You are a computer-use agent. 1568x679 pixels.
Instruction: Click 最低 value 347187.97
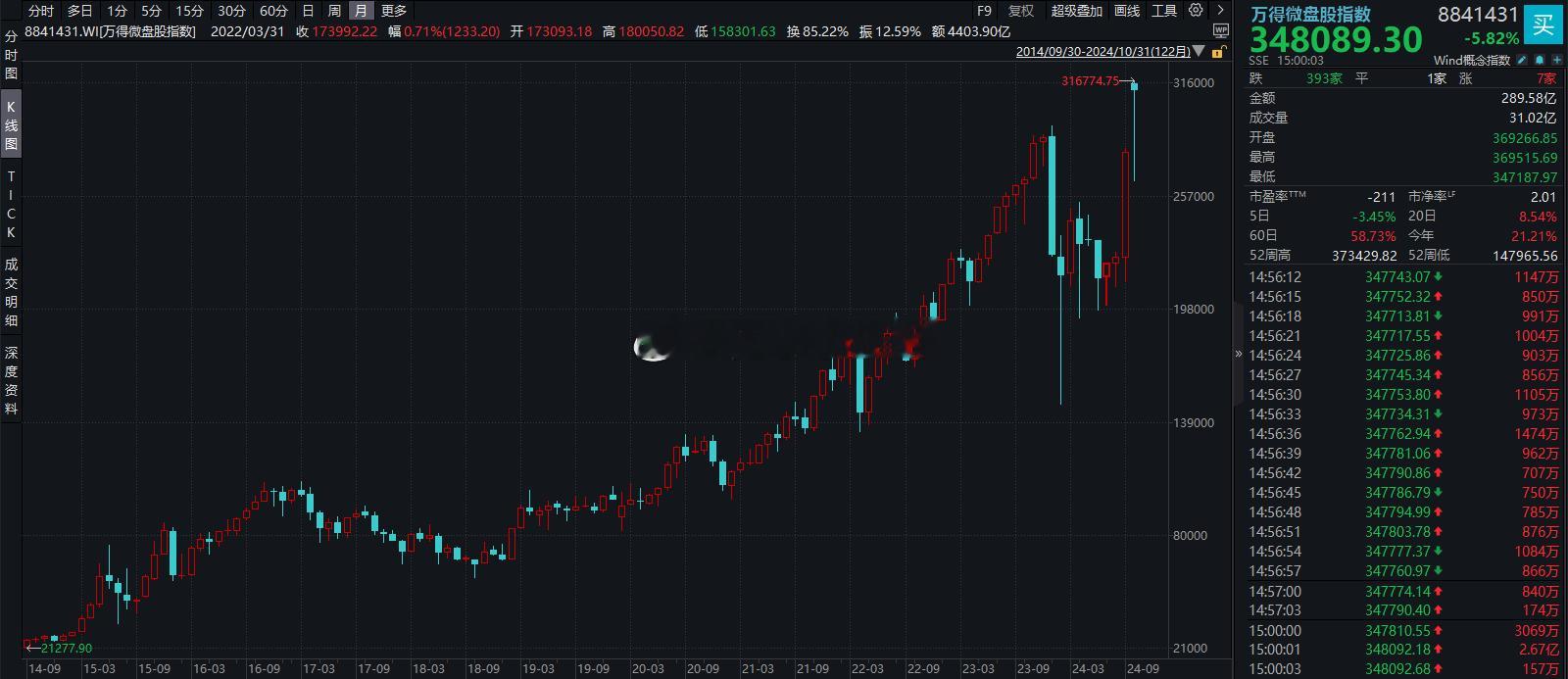click(1525, 177)
